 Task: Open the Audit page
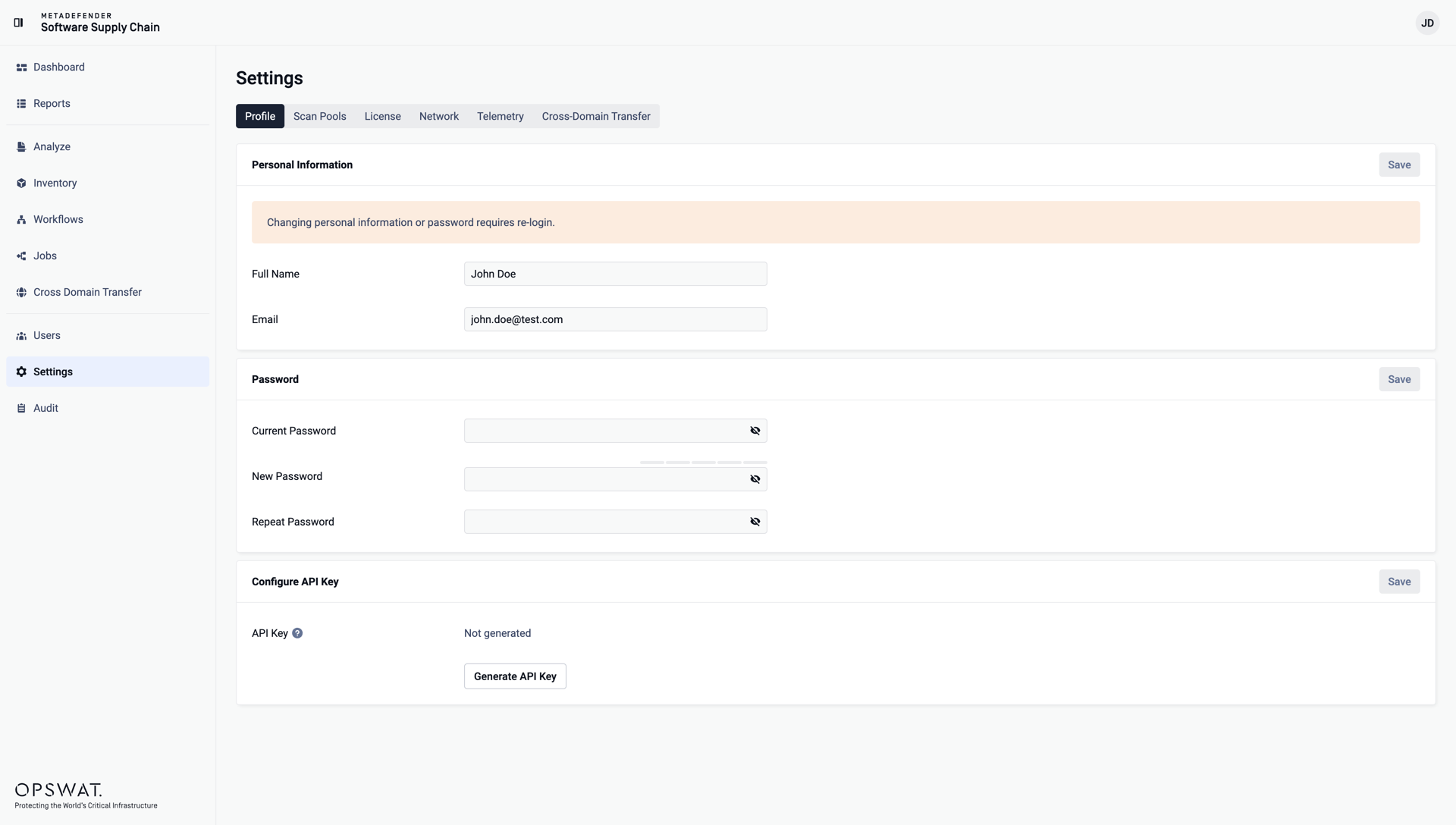coord(108,409)
